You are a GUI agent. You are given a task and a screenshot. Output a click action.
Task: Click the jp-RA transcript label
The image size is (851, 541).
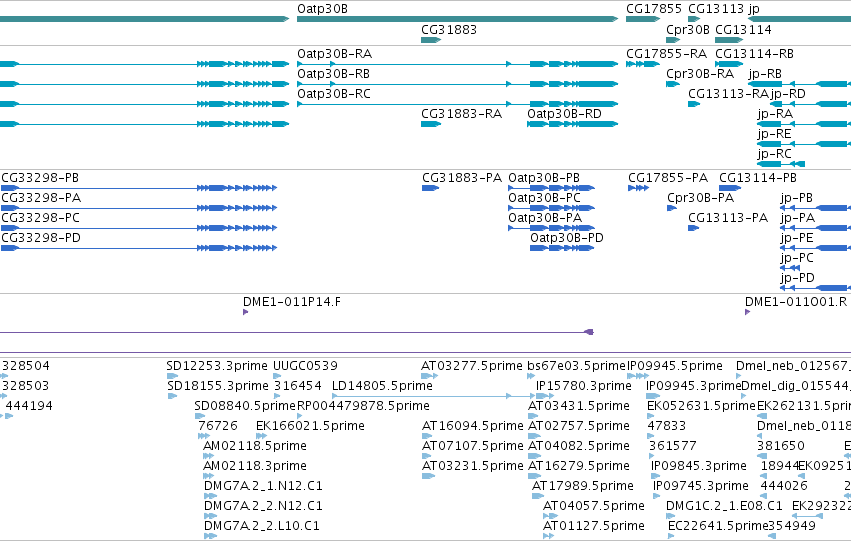click(775, 114)
